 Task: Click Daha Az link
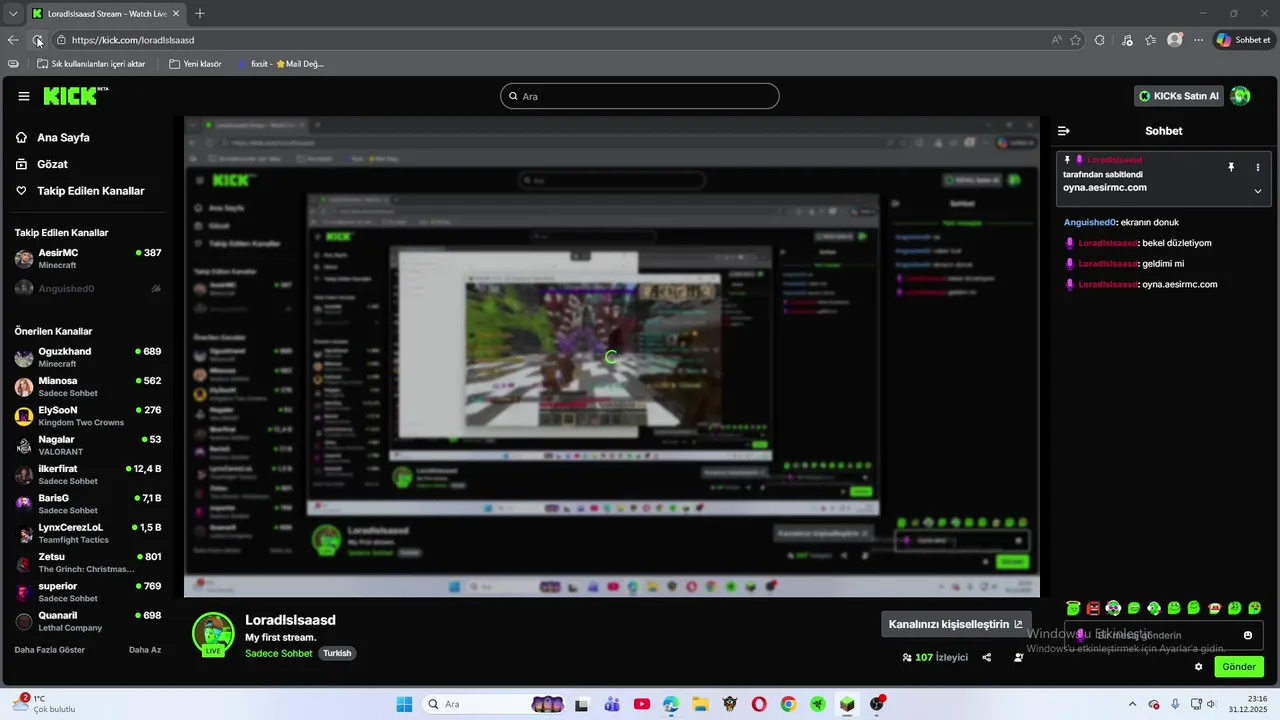click(145, 650)
